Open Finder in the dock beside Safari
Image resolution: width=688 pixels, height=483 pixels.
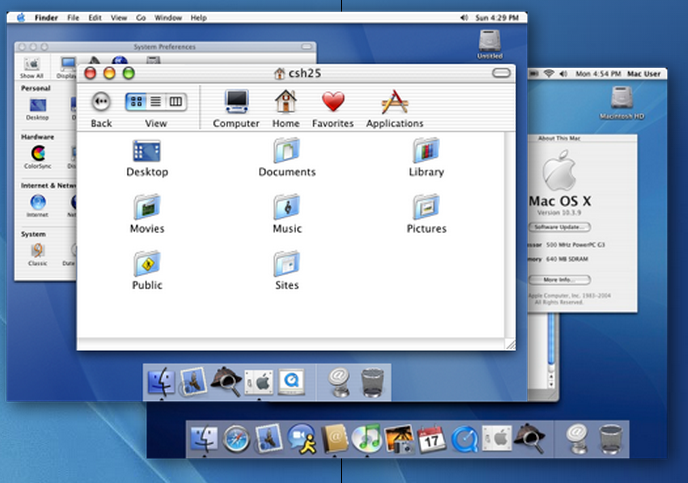click(x=204, y=439)
